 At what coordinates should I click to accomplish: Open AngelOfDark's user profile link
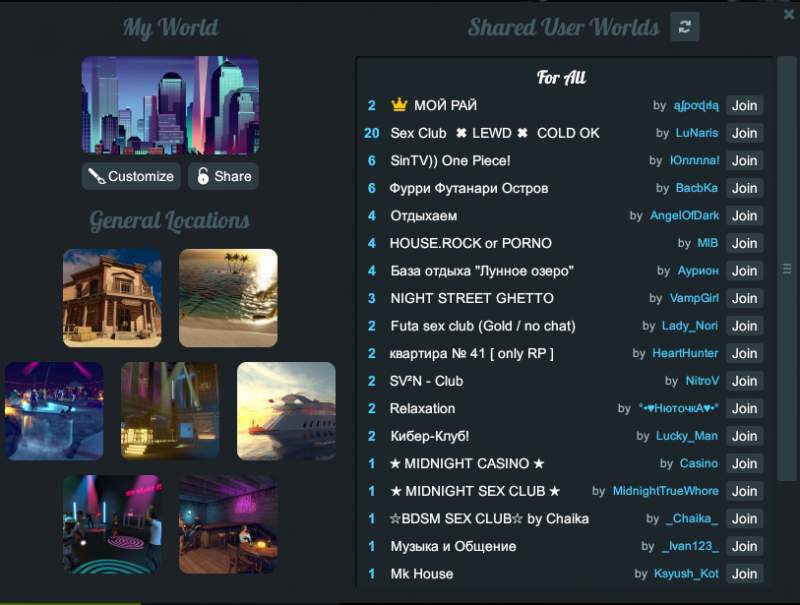684,216
